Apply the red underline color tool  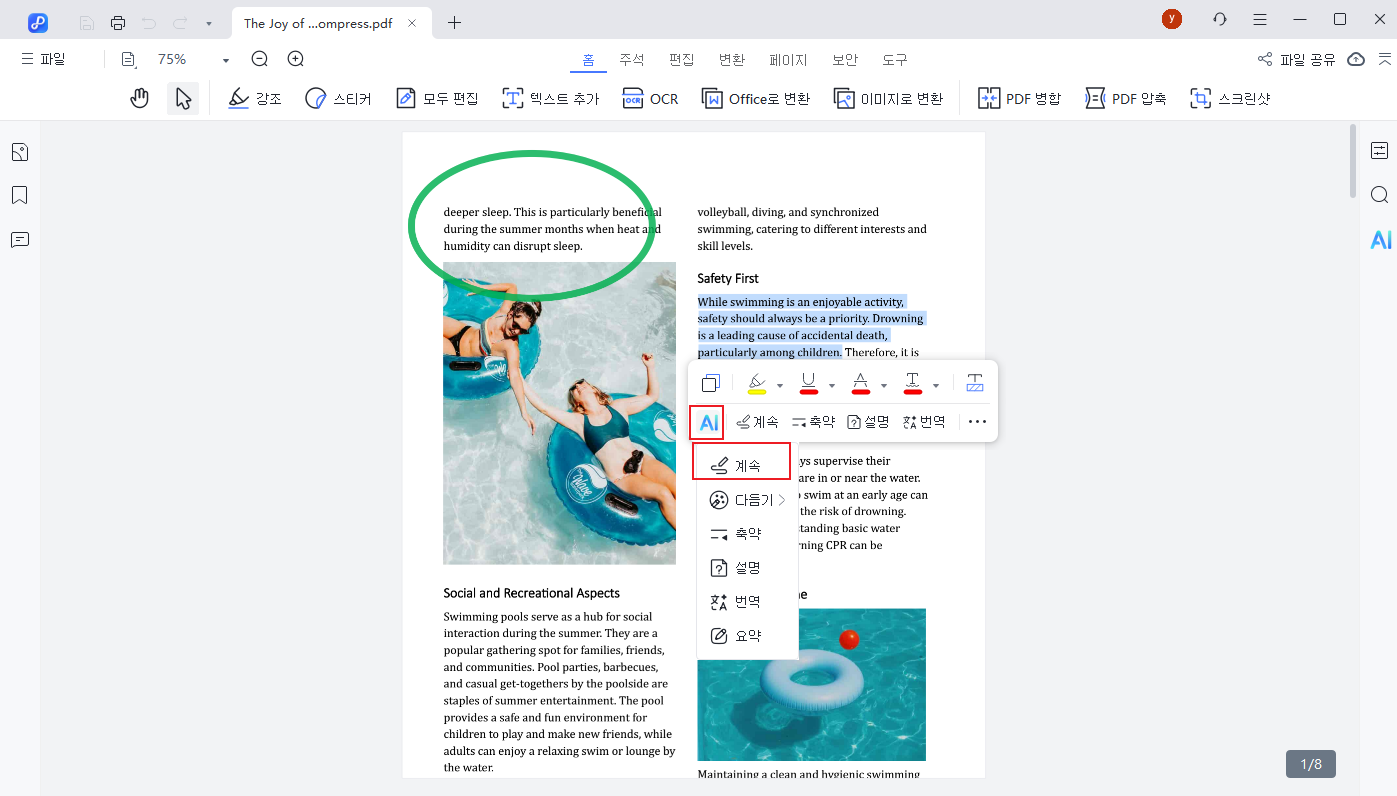(809, 383)
